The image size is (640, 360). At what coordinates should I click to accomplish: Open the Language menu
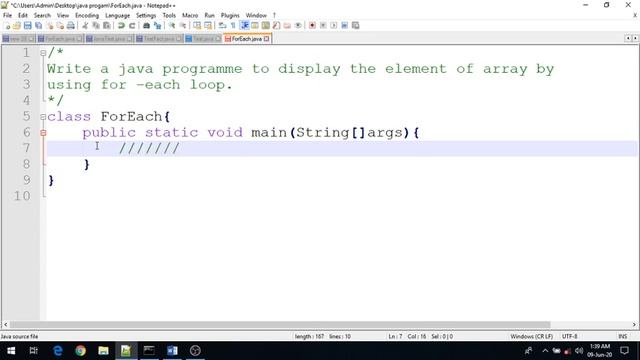click(x=118, y=16)
